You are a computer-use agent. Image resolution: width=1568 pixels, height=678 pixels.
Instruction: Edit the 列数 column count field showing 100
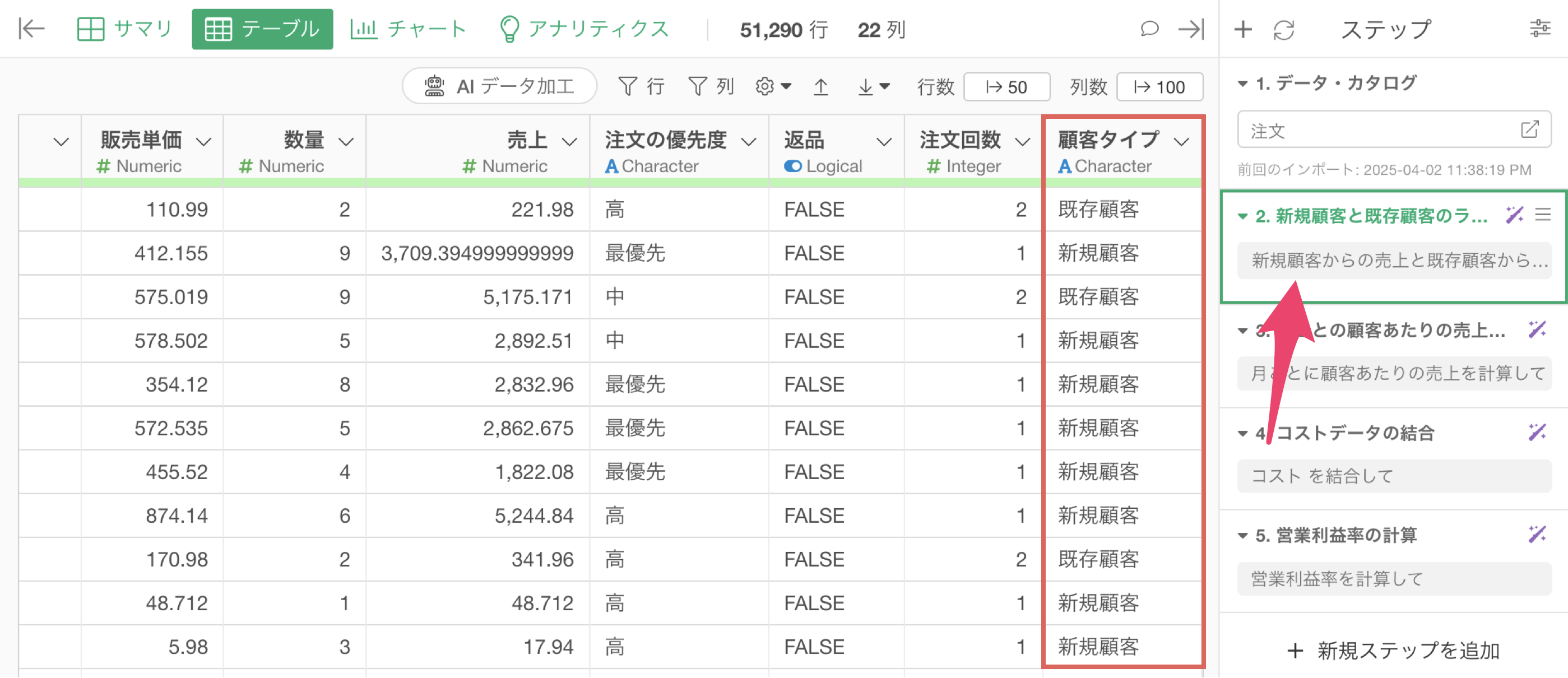[x=1159, y=87]
